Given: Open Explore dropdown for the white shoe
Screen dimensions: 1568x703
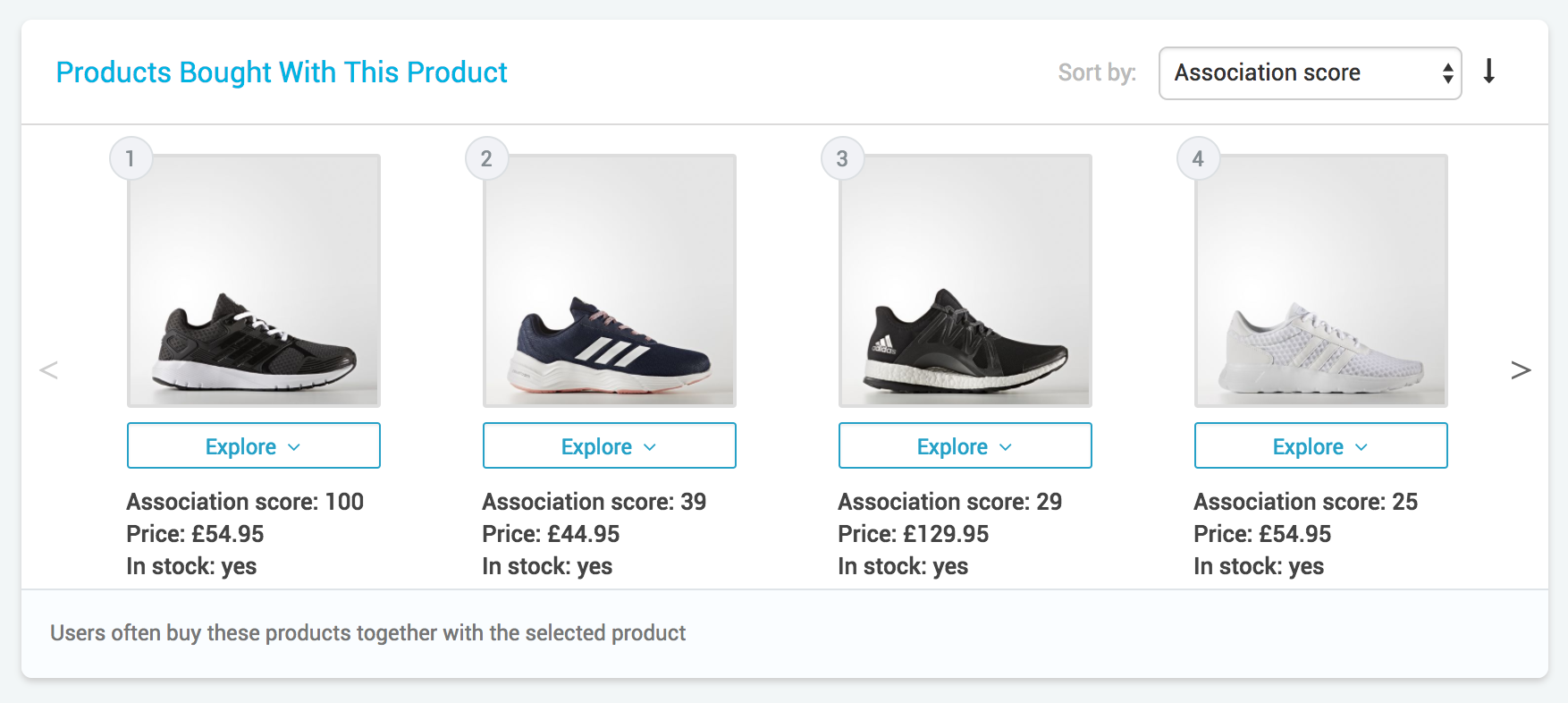Looking at the screenshot, I should (1320, 445).
